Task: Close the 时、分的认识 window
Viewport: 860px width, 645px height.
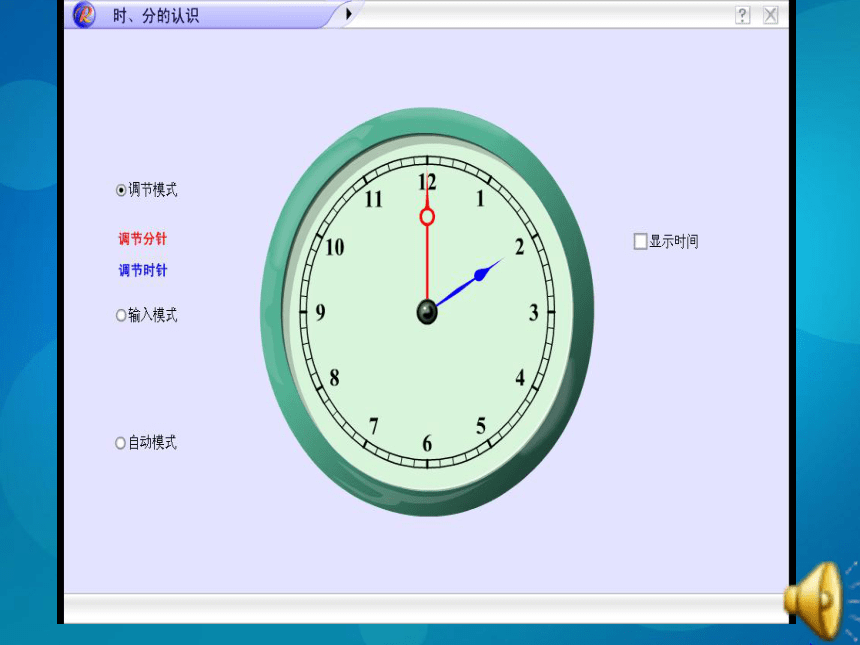Action: 771,15
